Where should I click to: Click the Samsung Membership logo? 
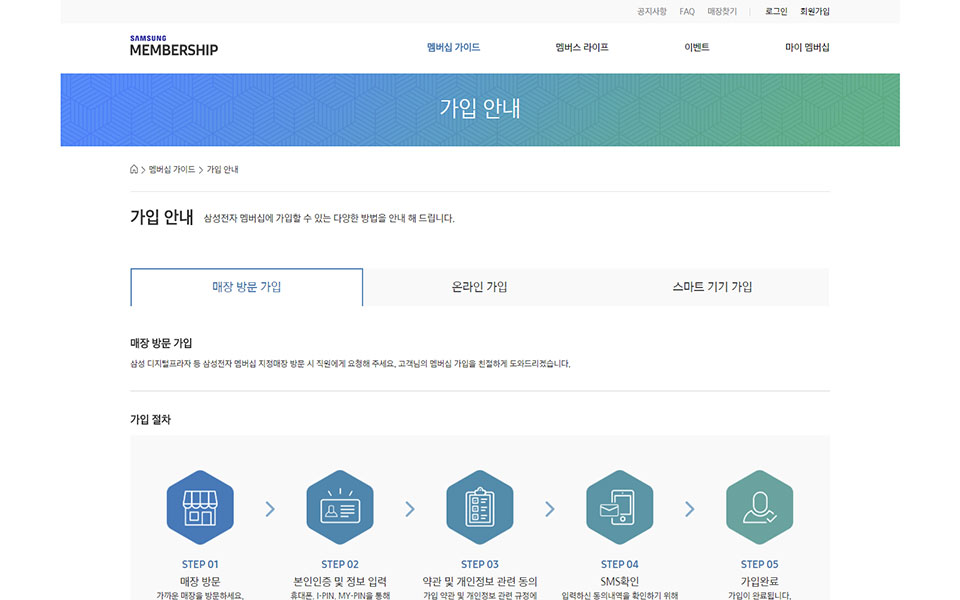[x=173, y=46]
